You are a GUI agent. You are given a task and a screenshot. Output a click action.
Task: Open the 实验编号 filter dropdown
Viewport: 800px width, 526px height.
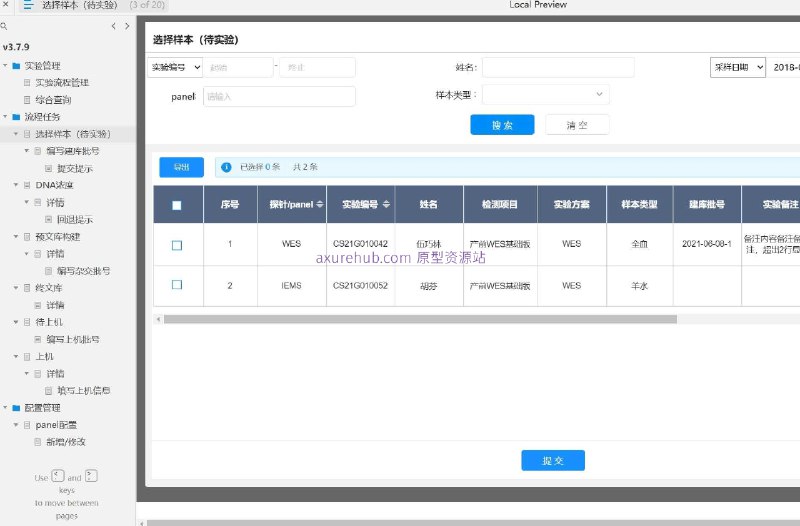tap(175, 67)
